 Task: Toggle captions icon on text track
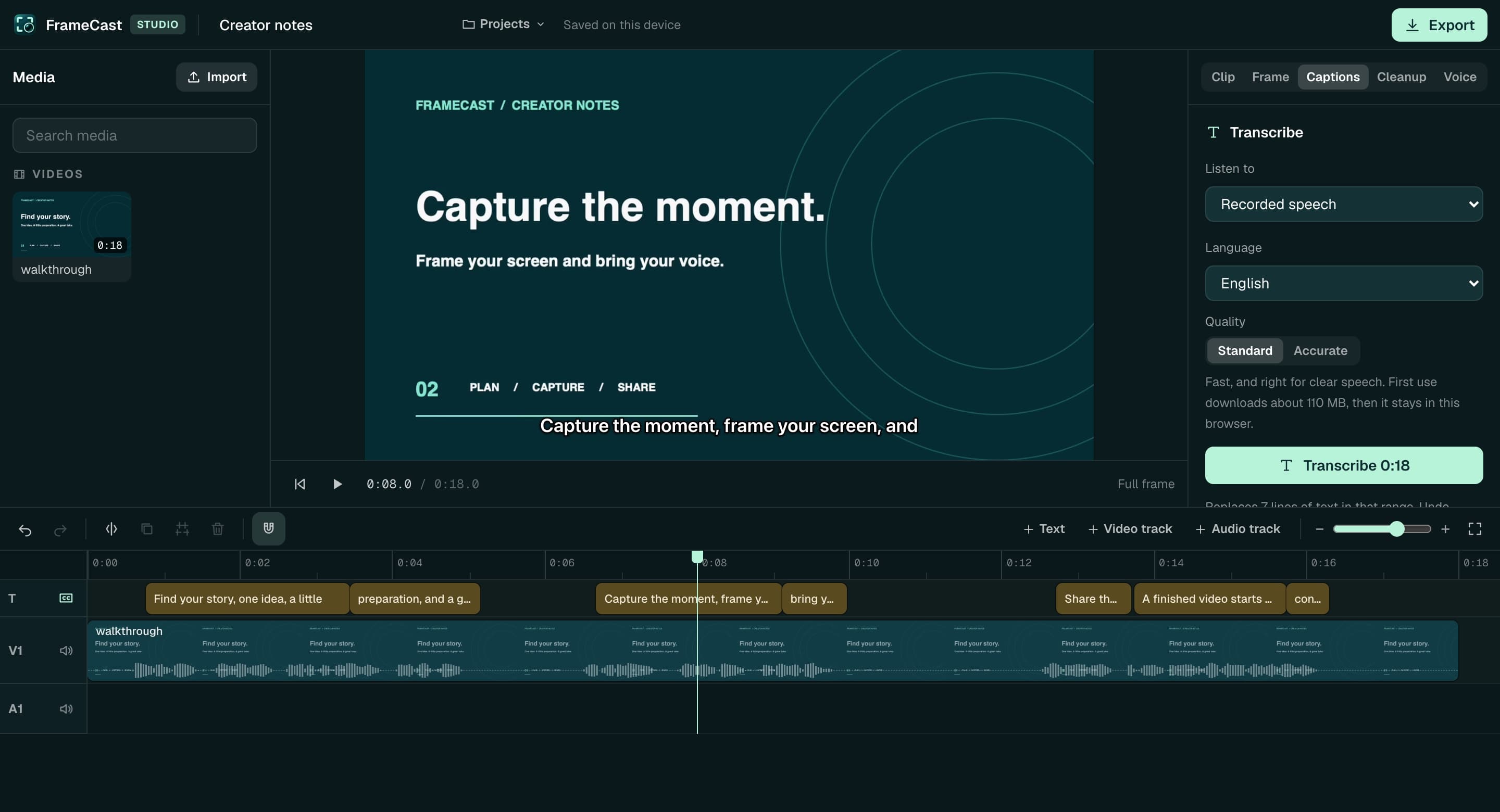click(66, 598)
